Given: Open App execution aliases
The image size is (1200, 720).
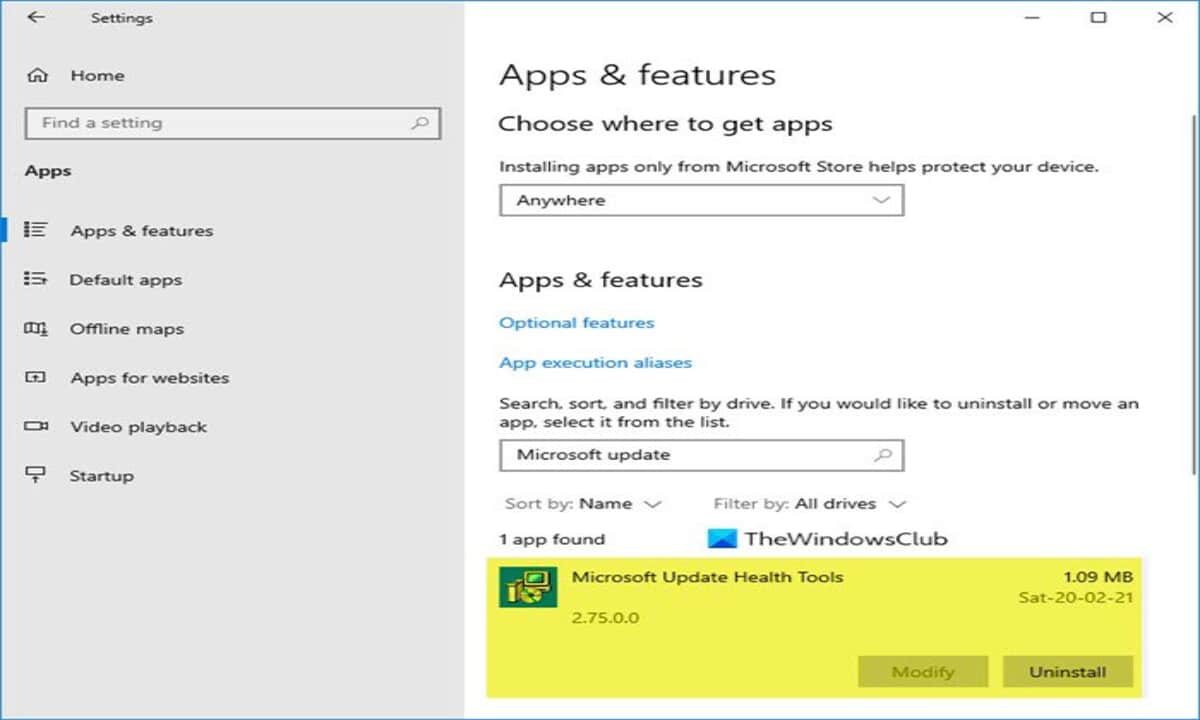Looking at the screenshot, I should click(595, 362).
